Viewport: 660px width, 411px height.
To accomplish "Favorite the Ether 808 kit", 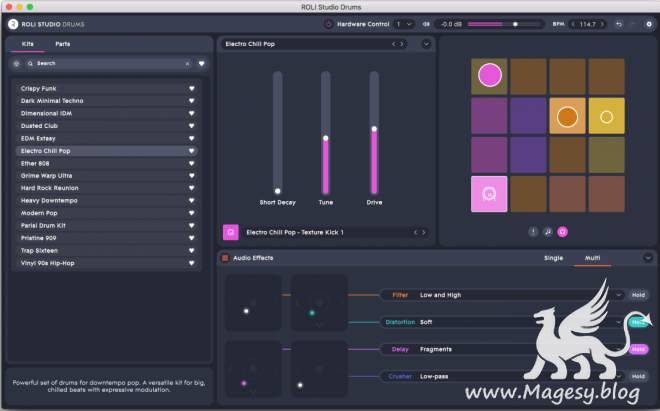I will (x=192, y=163).
